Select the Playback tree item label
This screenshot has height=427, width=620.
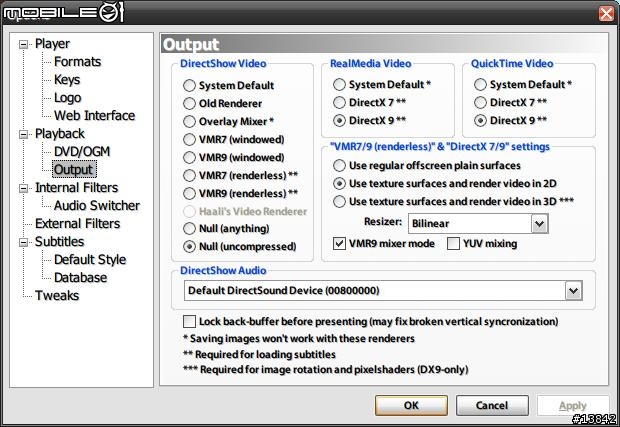point(60,134)
